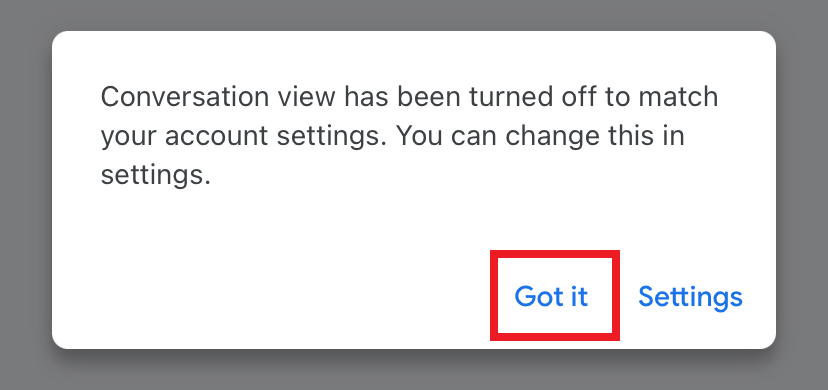Dismiss the Conversation view notice with Got it
Image resolution: width=828 pixels, height=390 pixels.
pyautogui.click(x=551, y=296)
